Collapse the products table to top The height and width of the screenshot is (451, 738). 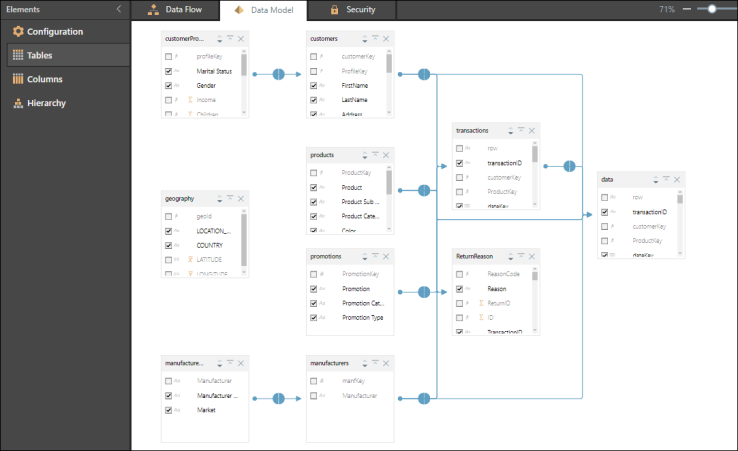pyautogui.click(x=376, y=155)
